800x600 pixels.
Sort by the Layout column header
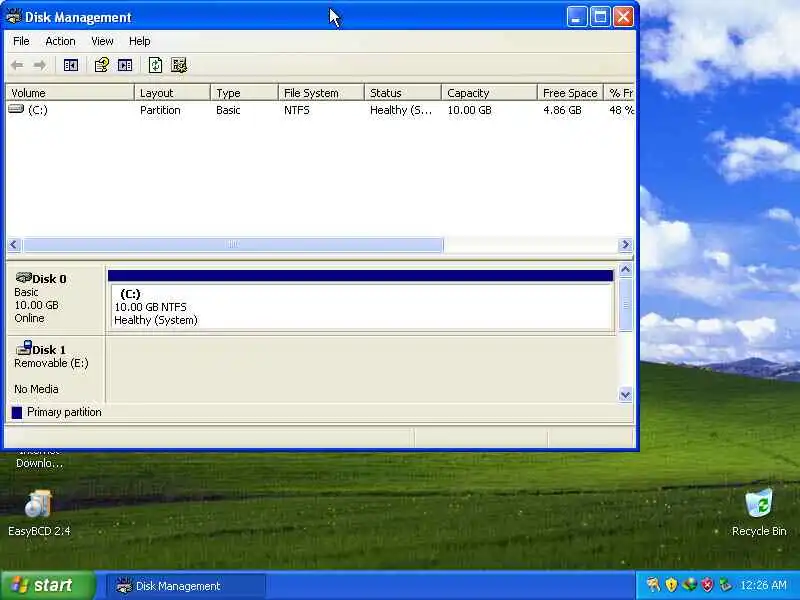click(x=172, y=93)
